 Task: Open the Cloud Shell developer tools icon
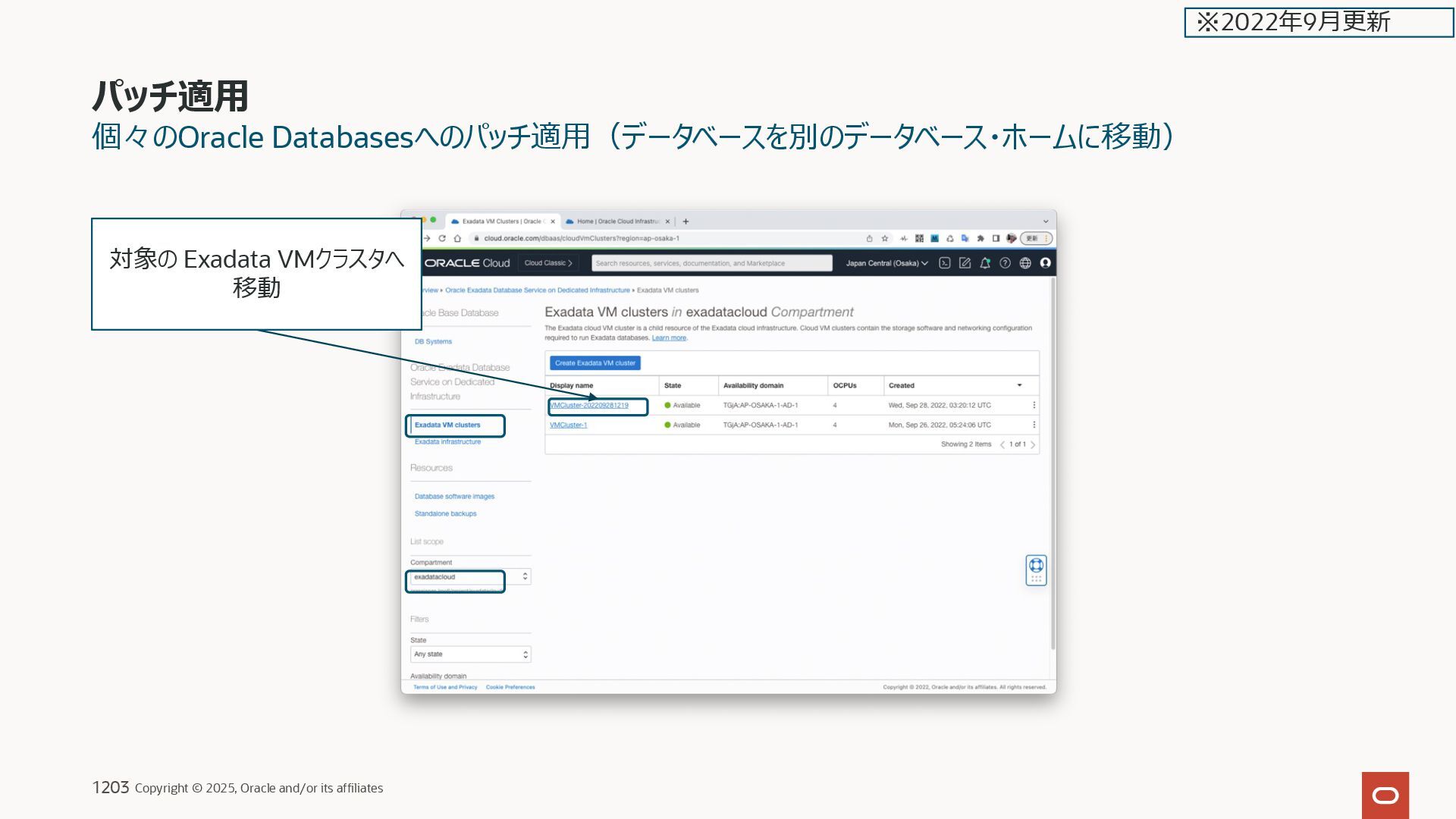944,263
